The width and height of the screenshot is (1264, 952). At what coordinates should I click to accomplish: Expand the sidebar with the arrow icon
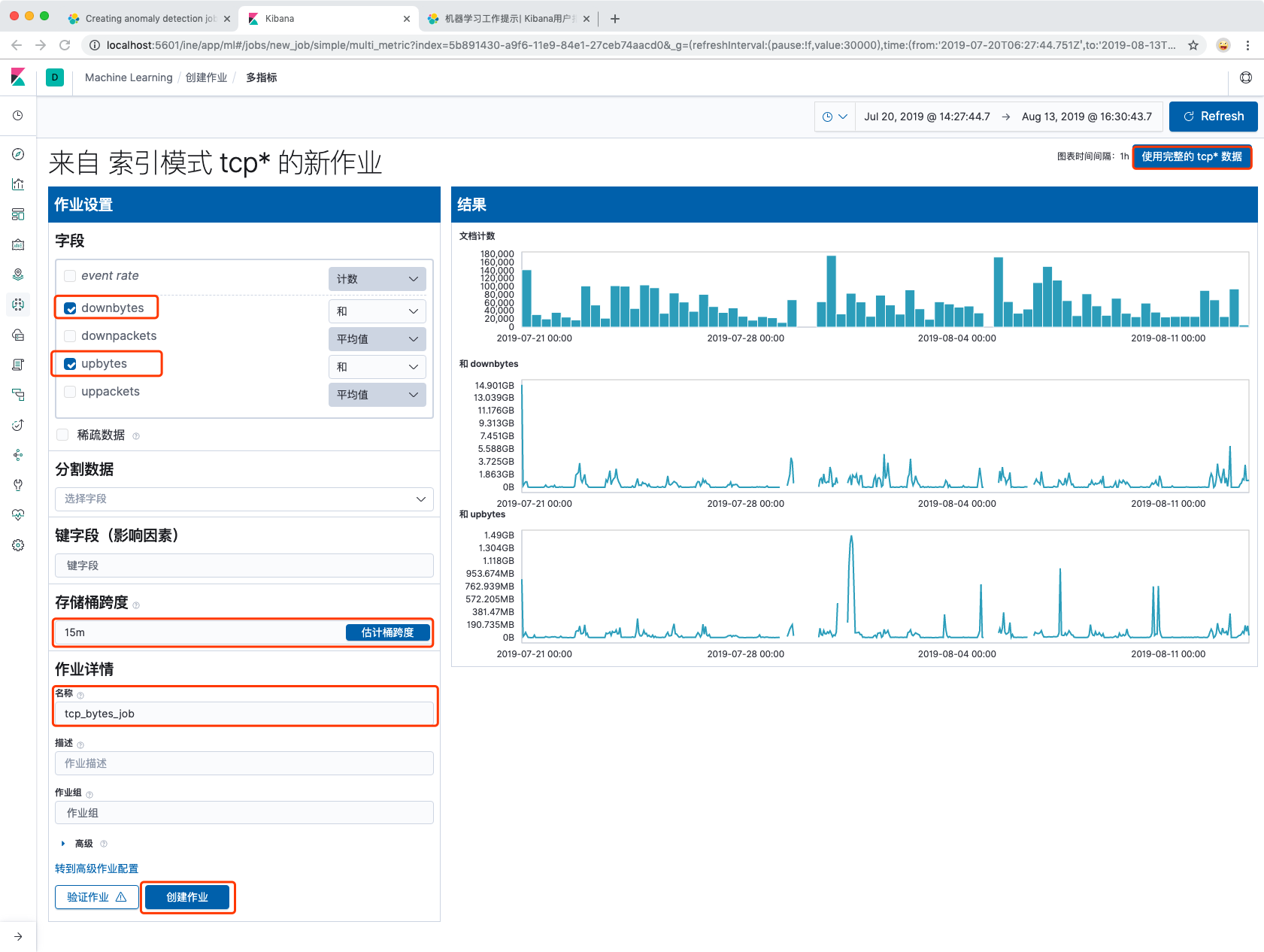tap(18, 937)
